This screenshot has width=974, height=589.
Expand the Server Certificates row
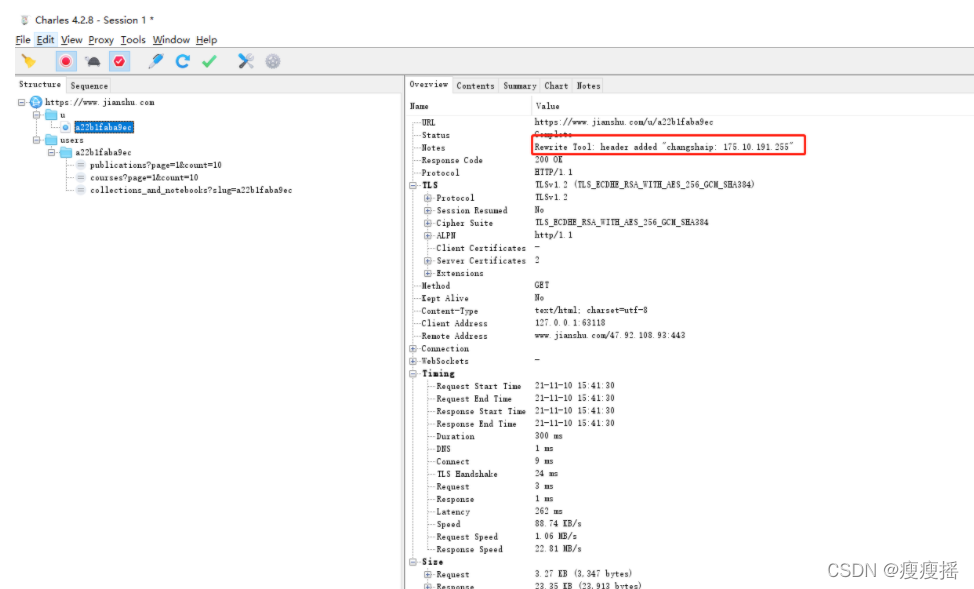pos(427,261)
